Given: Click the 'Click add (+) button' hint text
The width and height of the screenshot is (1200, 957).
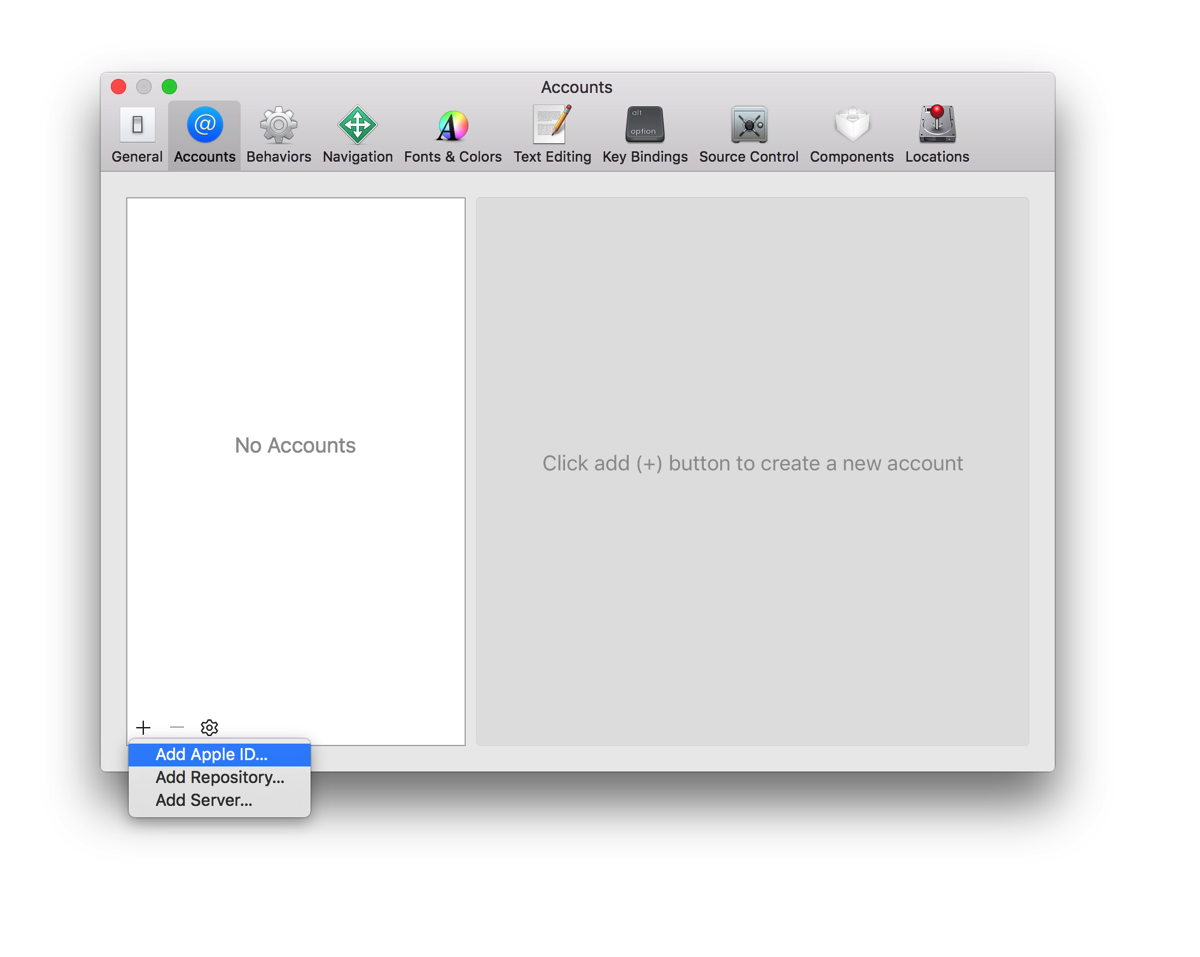Looking at the screenshot, I should [752, 463].
